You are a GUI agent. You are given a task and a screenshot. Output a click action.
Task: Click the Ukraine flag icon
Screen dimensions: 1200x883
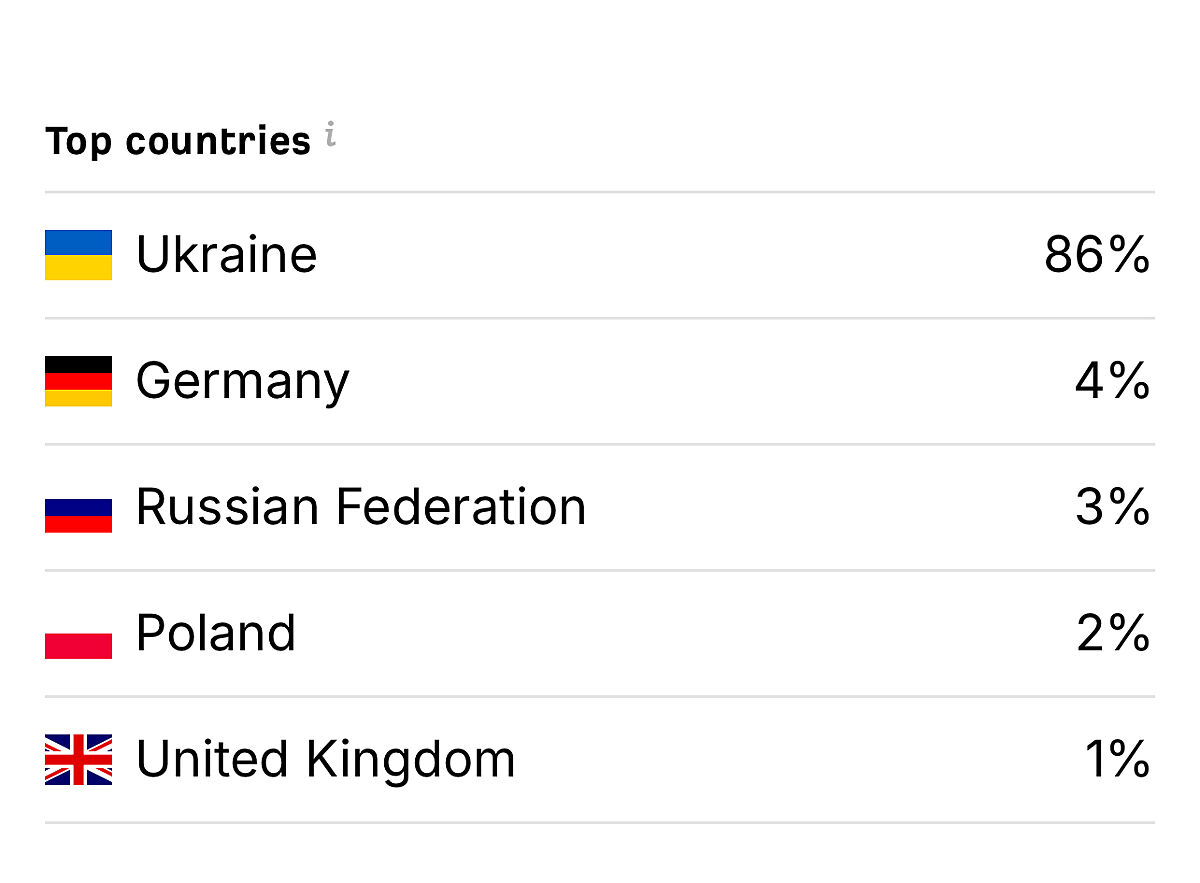(78, 255)
